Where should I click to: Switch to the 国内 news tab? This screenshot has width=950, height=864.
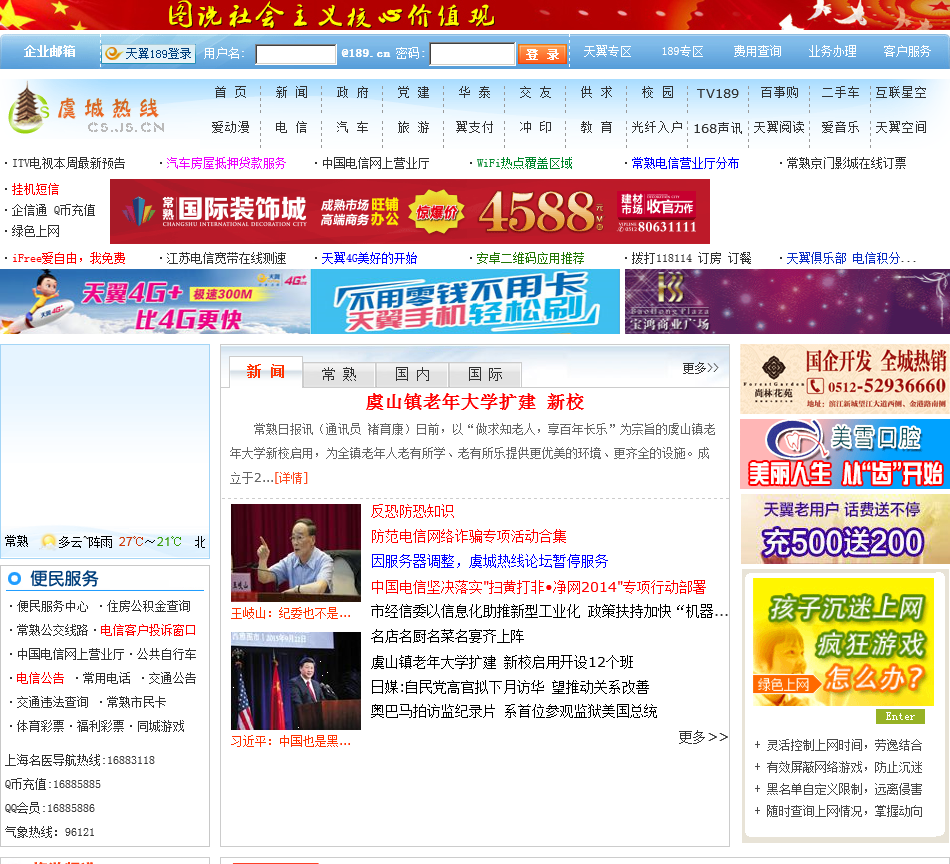(x=413, y=374)
